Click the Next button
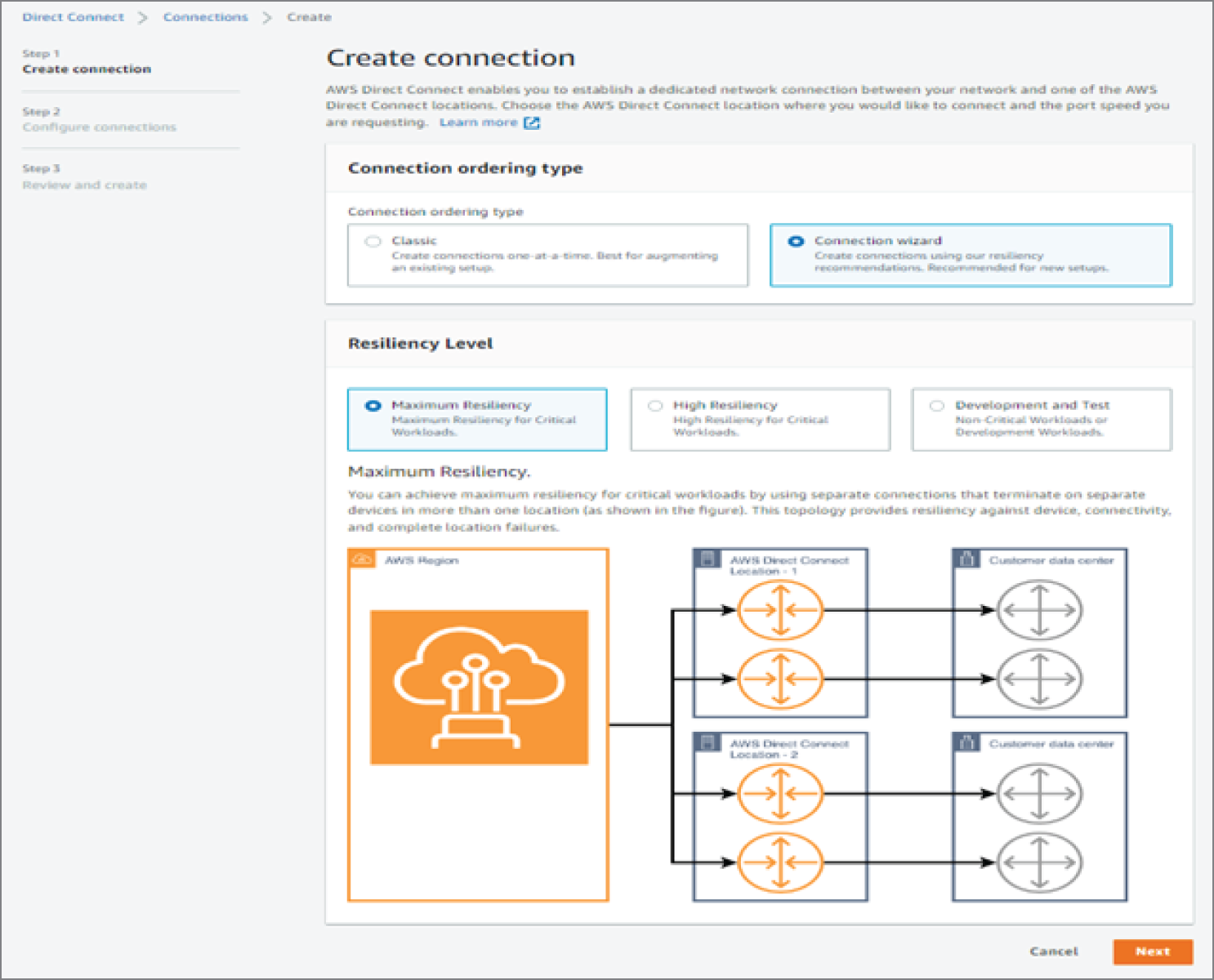The image size is (1214, 980). click(1153, 951)
